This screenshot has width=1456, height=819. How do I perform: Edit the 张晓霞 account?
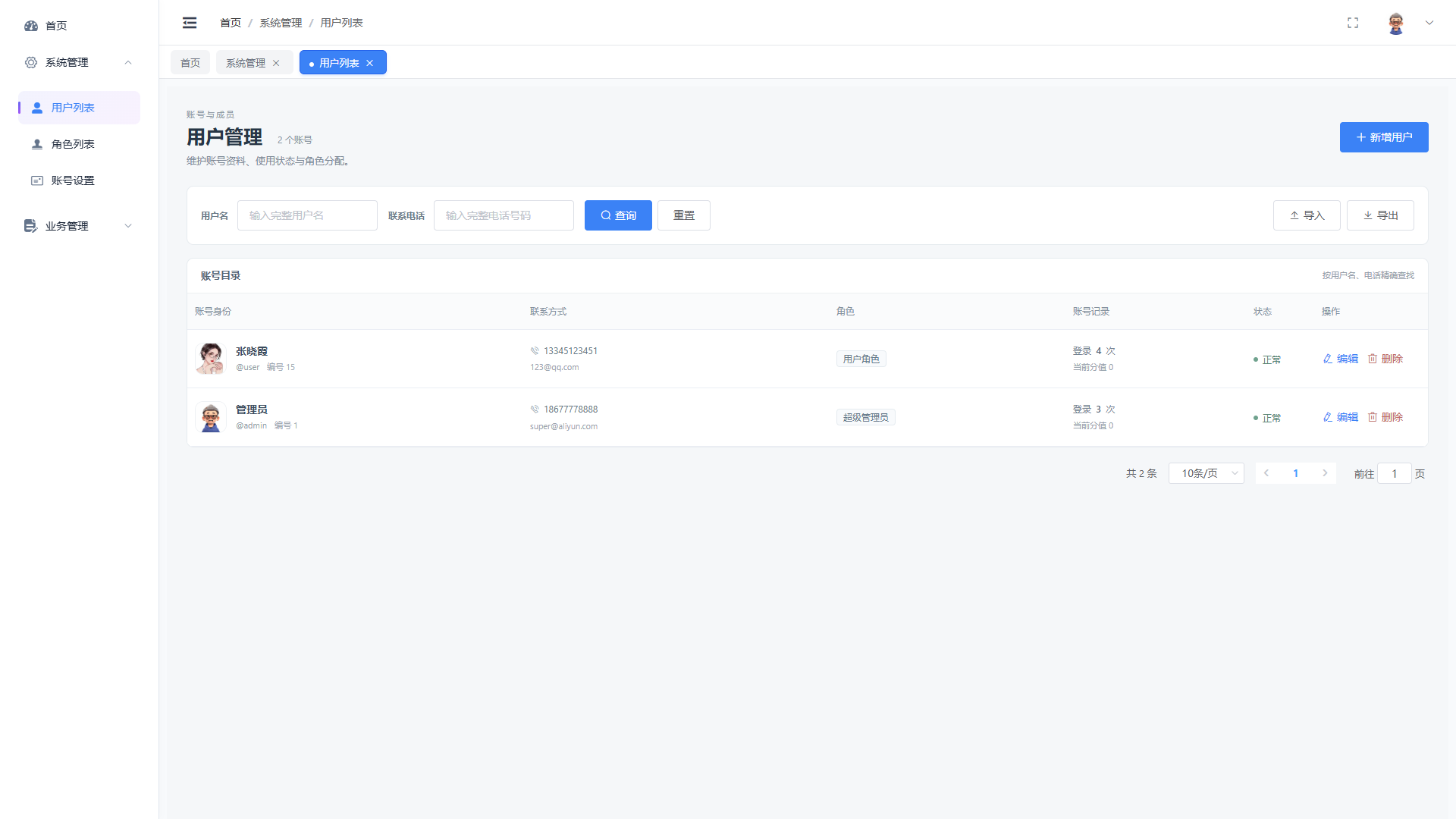(x=1340, y=359)
